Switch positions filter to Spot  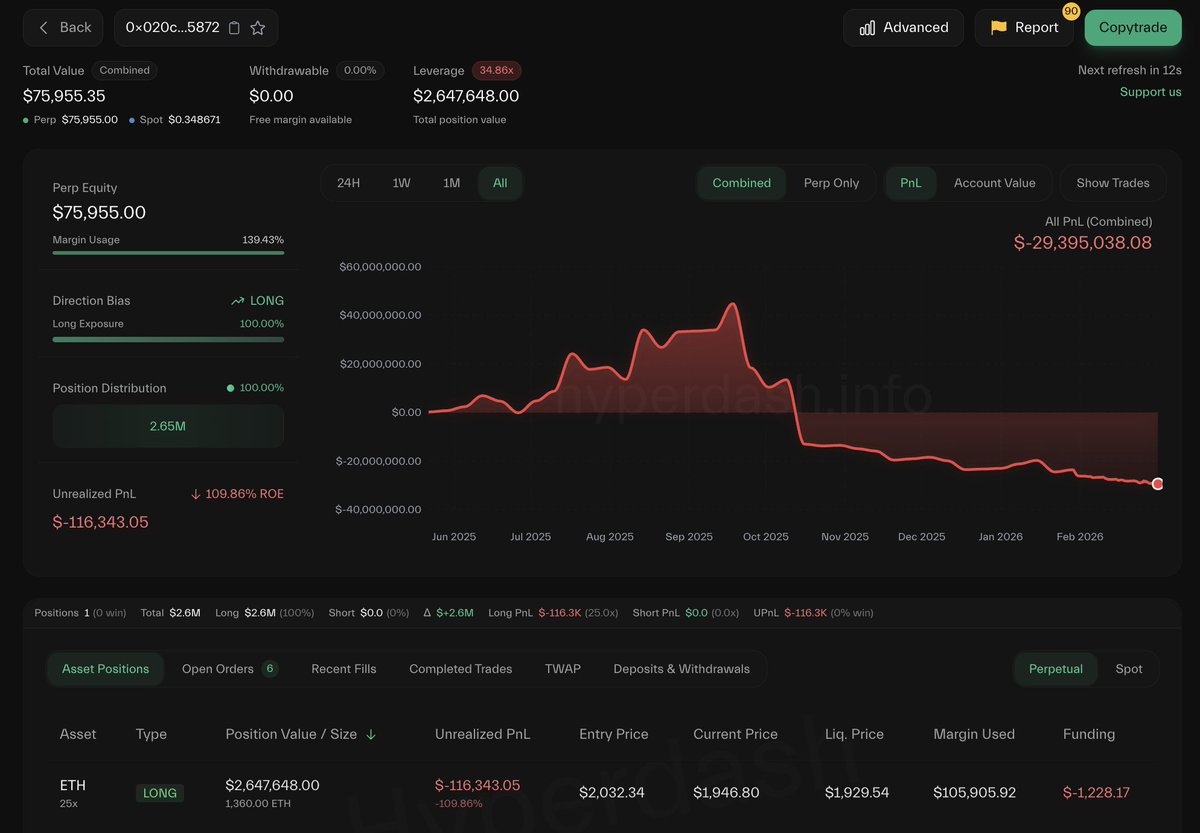pyautogui.click(x=1128, y=668)
